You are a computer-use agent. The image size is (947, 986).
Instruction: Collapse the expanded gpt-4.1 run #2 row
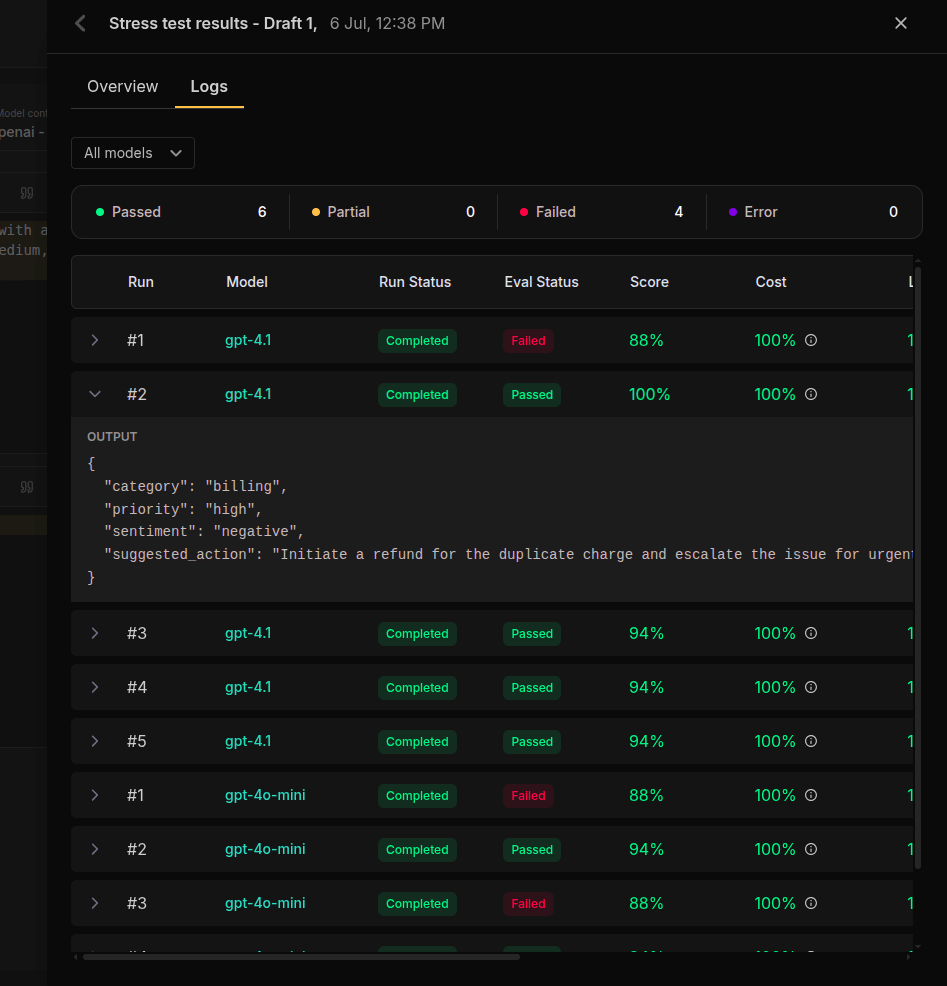pos(95,394)
